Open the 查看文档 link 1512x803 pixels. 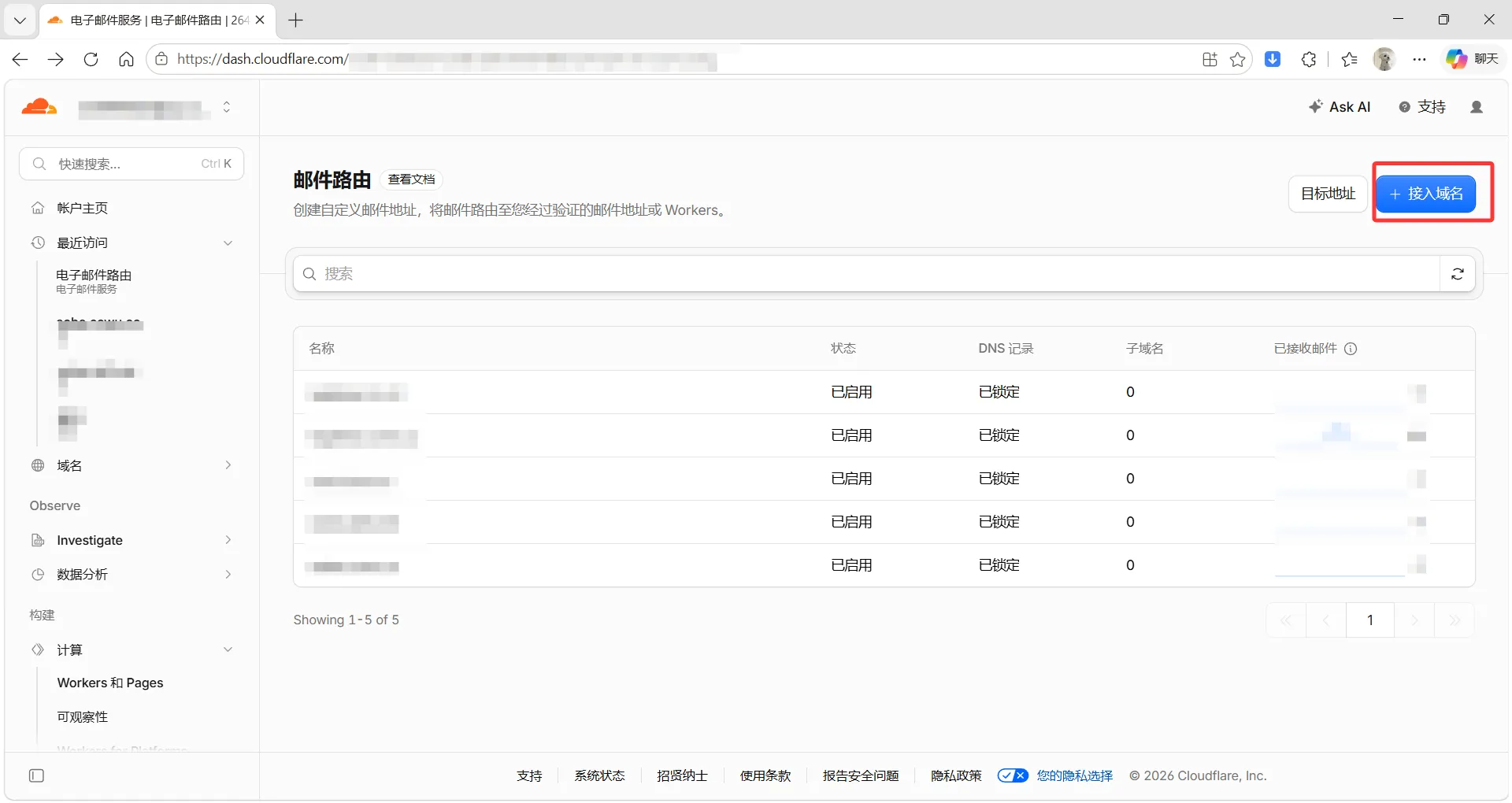click(412, 179)
